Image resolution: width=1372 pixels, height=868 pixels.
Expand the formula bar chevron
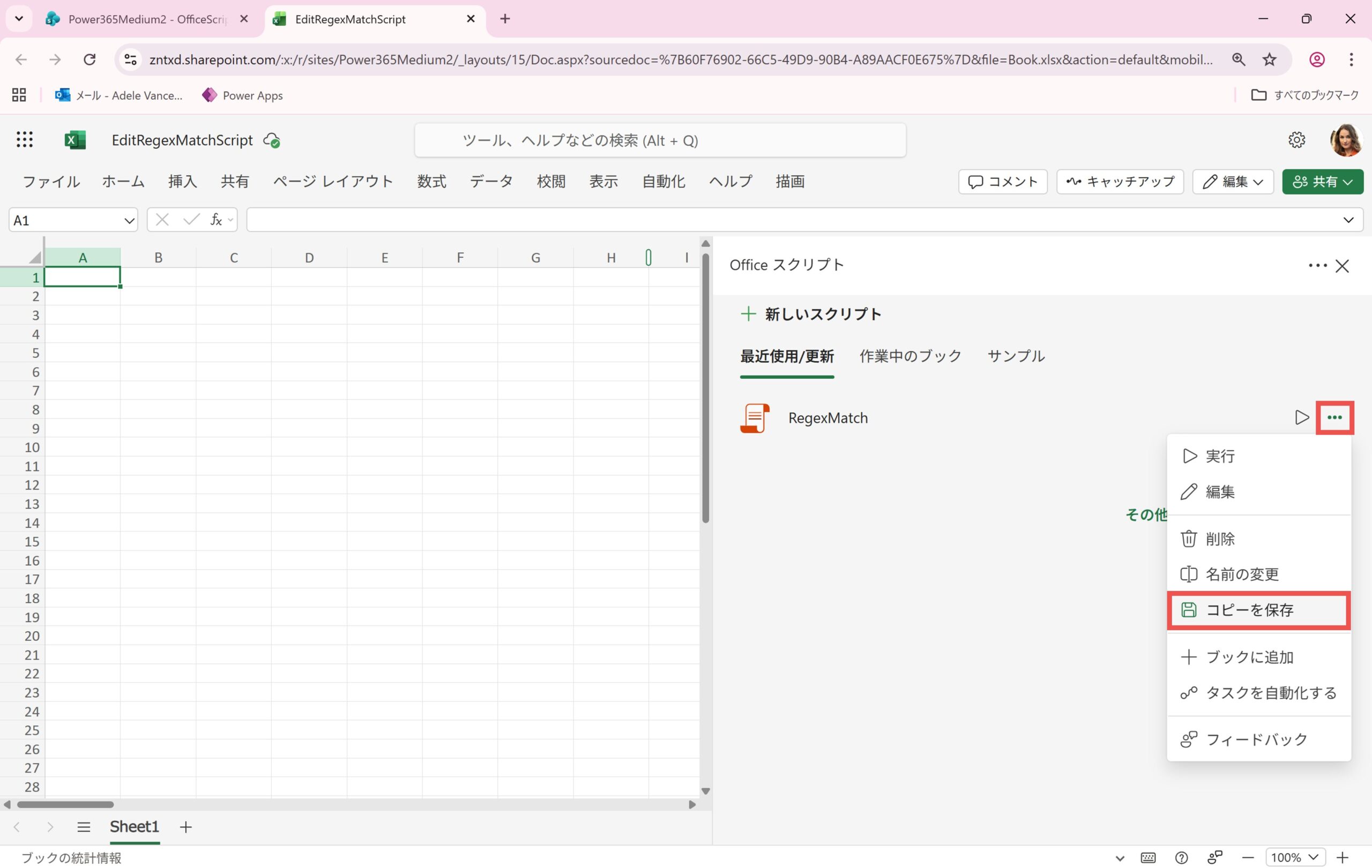(x=1348, y=220)
